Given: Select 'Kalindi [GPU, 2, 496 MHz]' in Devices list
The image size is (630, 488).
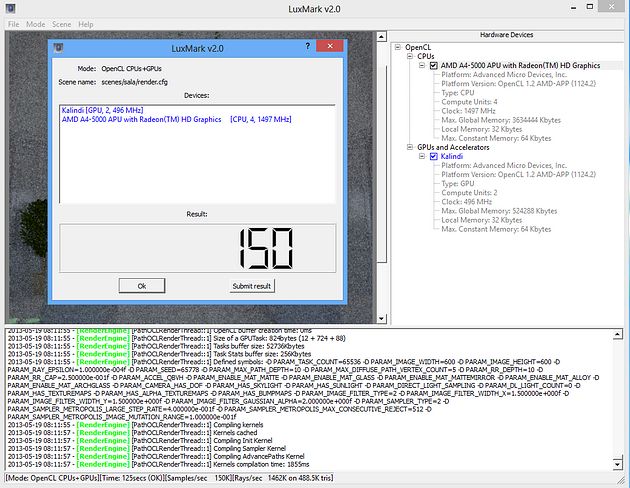Looking at the screenshot, I should [102, 110].
